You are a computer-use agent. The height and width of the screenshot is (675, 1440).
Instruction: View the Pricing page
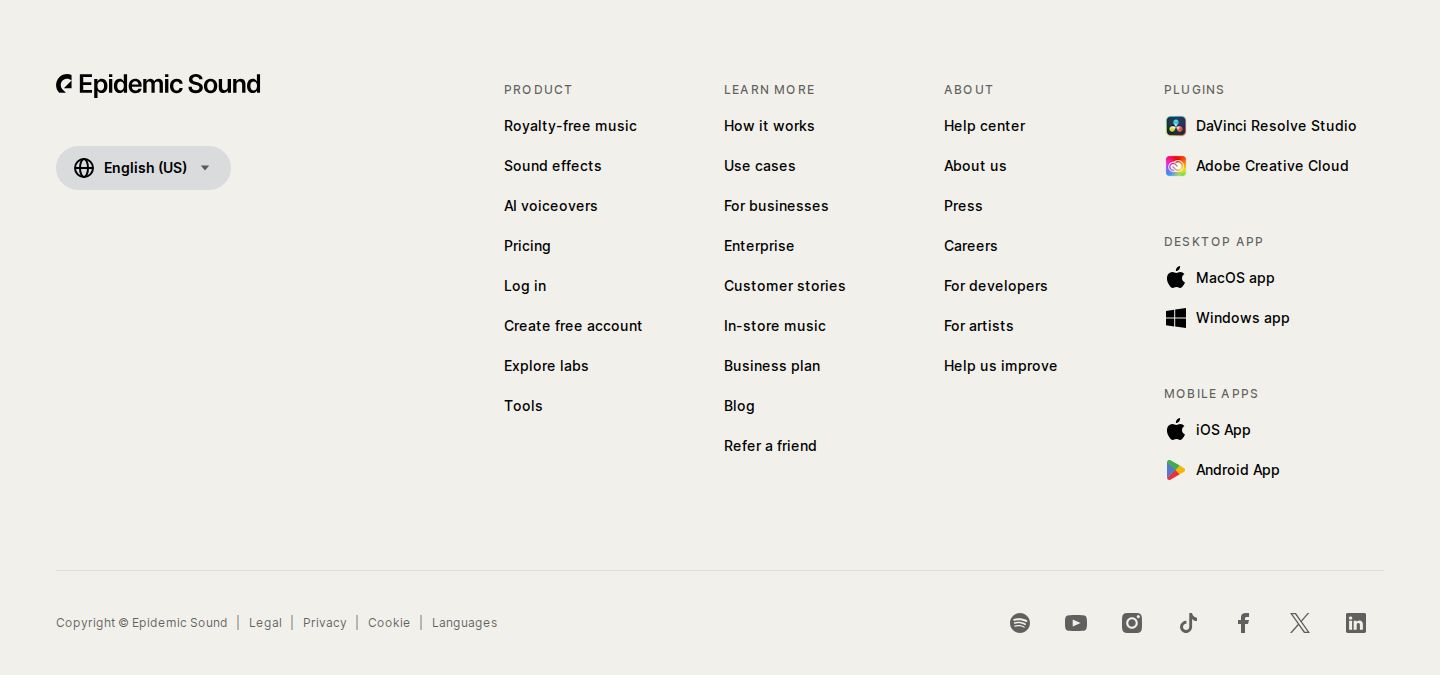[x=527, y=246]
